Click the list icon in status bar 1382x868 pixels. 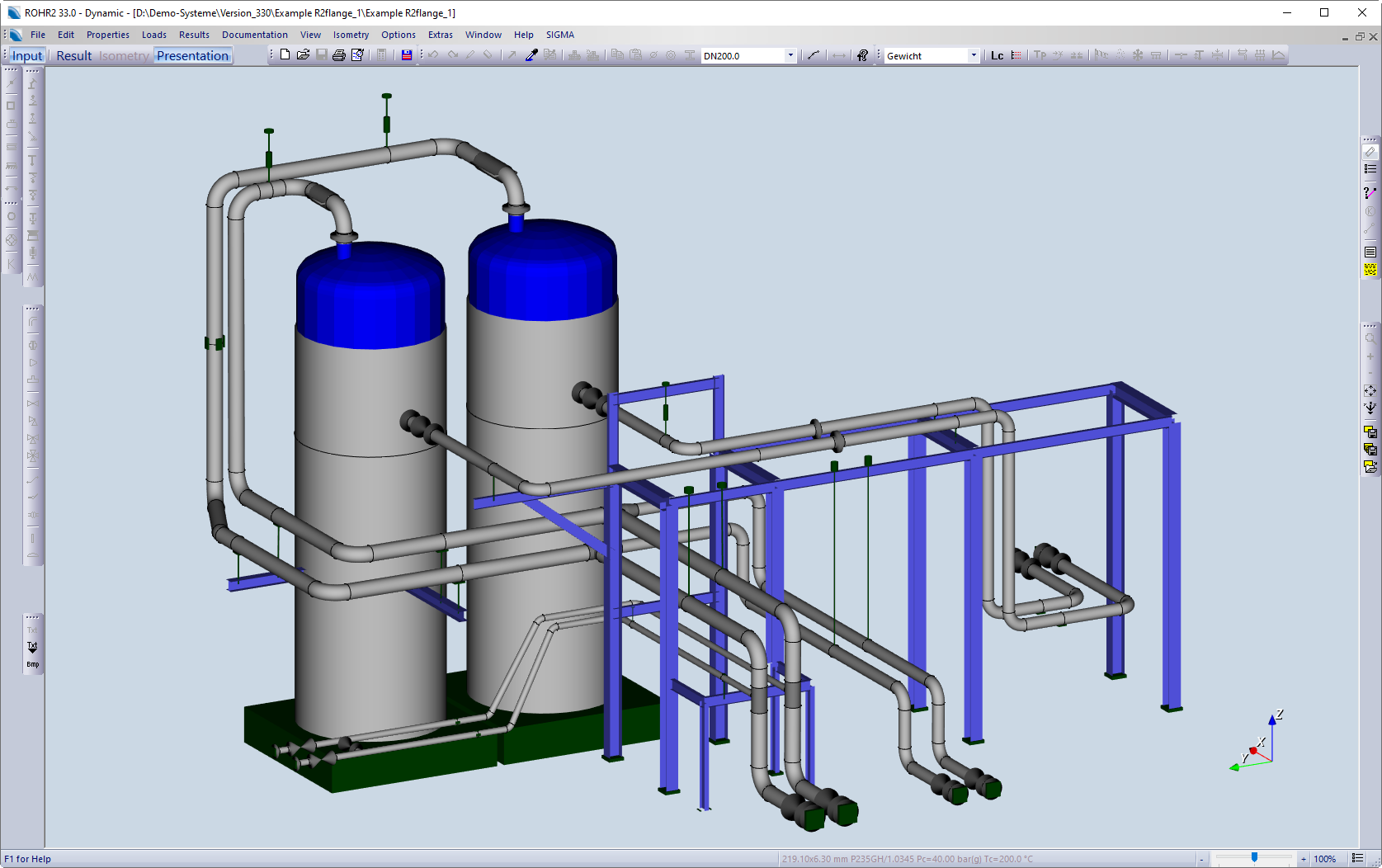1357,859
